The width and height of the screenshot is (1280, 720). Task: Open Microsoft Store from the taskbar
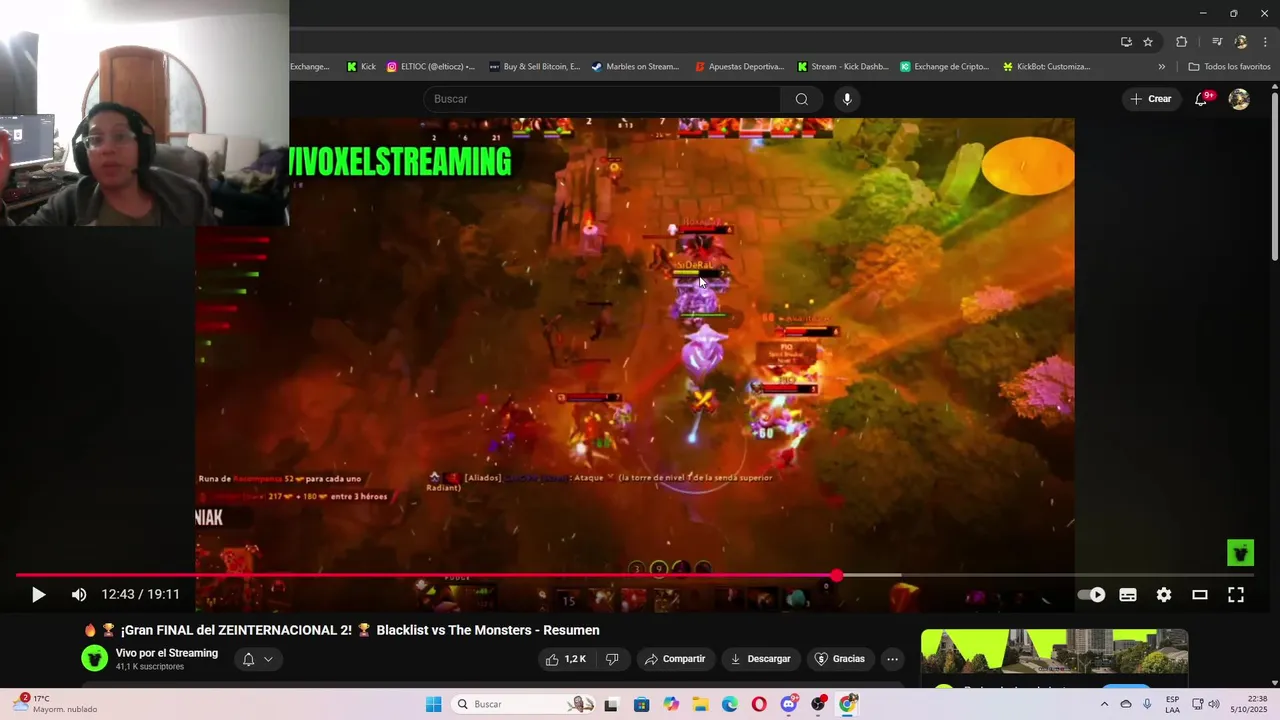pos(641,704)
